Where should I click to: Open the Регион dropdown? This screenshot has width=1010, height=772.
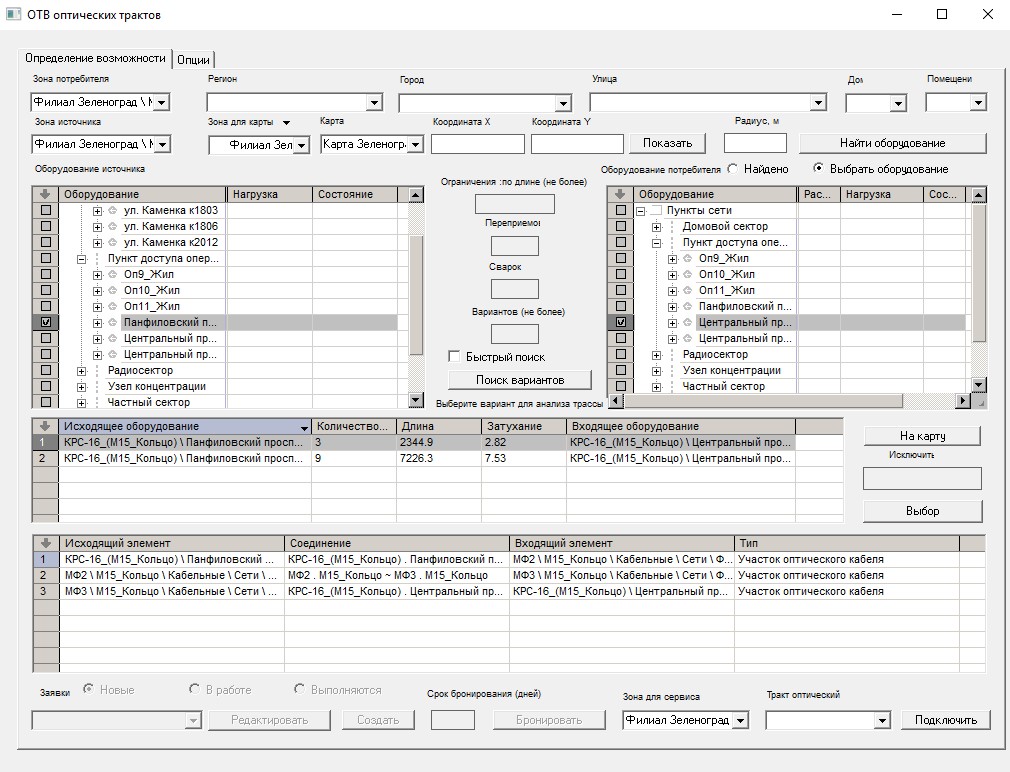coord(374,102)
